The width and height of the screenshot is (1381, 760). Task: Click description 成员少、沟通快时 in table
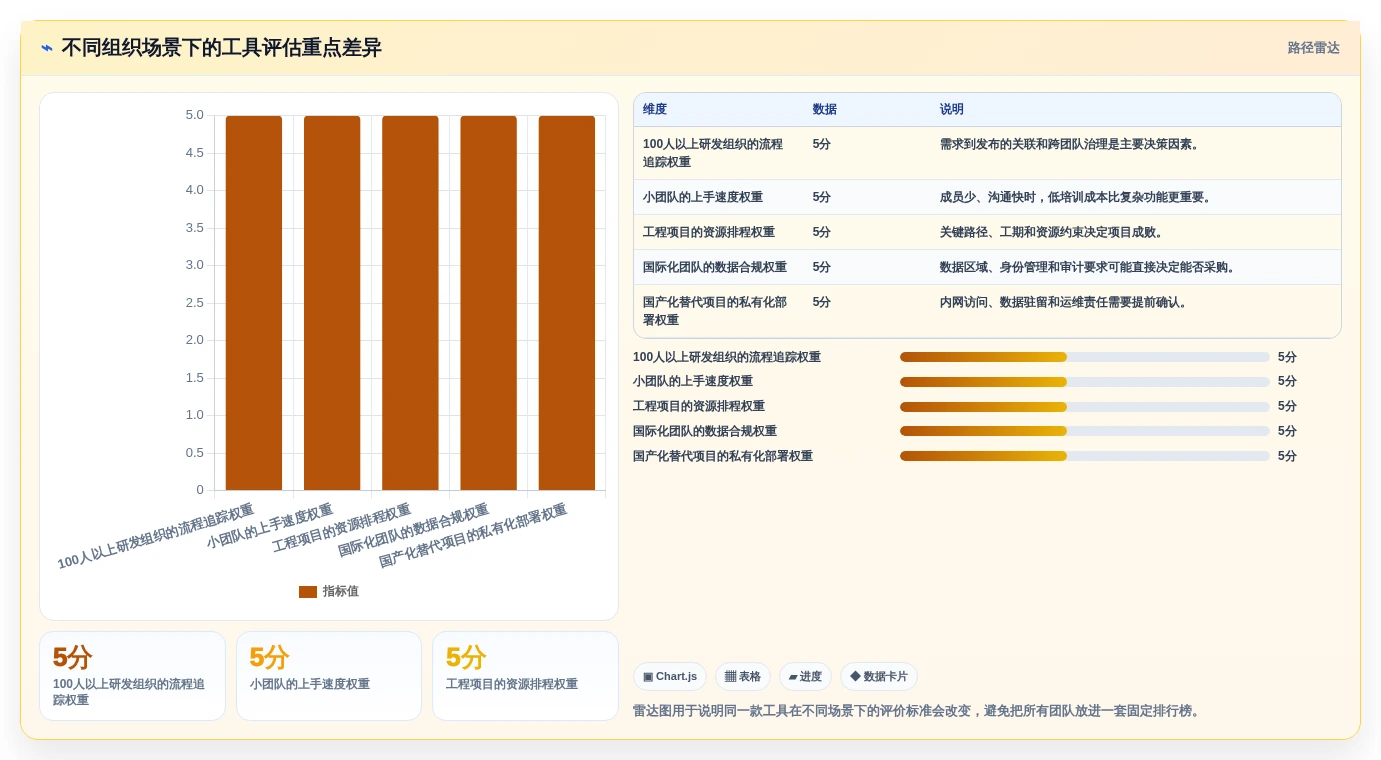[1078, 197]
